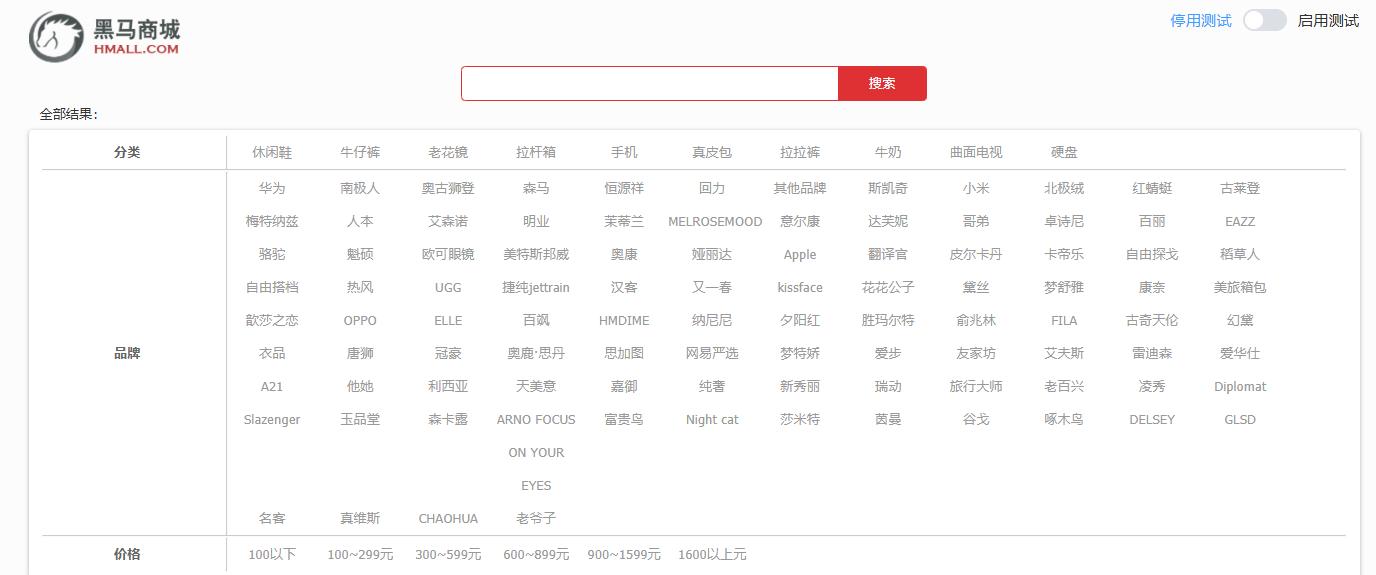This screenshot has height=575, width=1376.
Task: Click the HMALL horse logo icon
Action: tap(57, 37)
